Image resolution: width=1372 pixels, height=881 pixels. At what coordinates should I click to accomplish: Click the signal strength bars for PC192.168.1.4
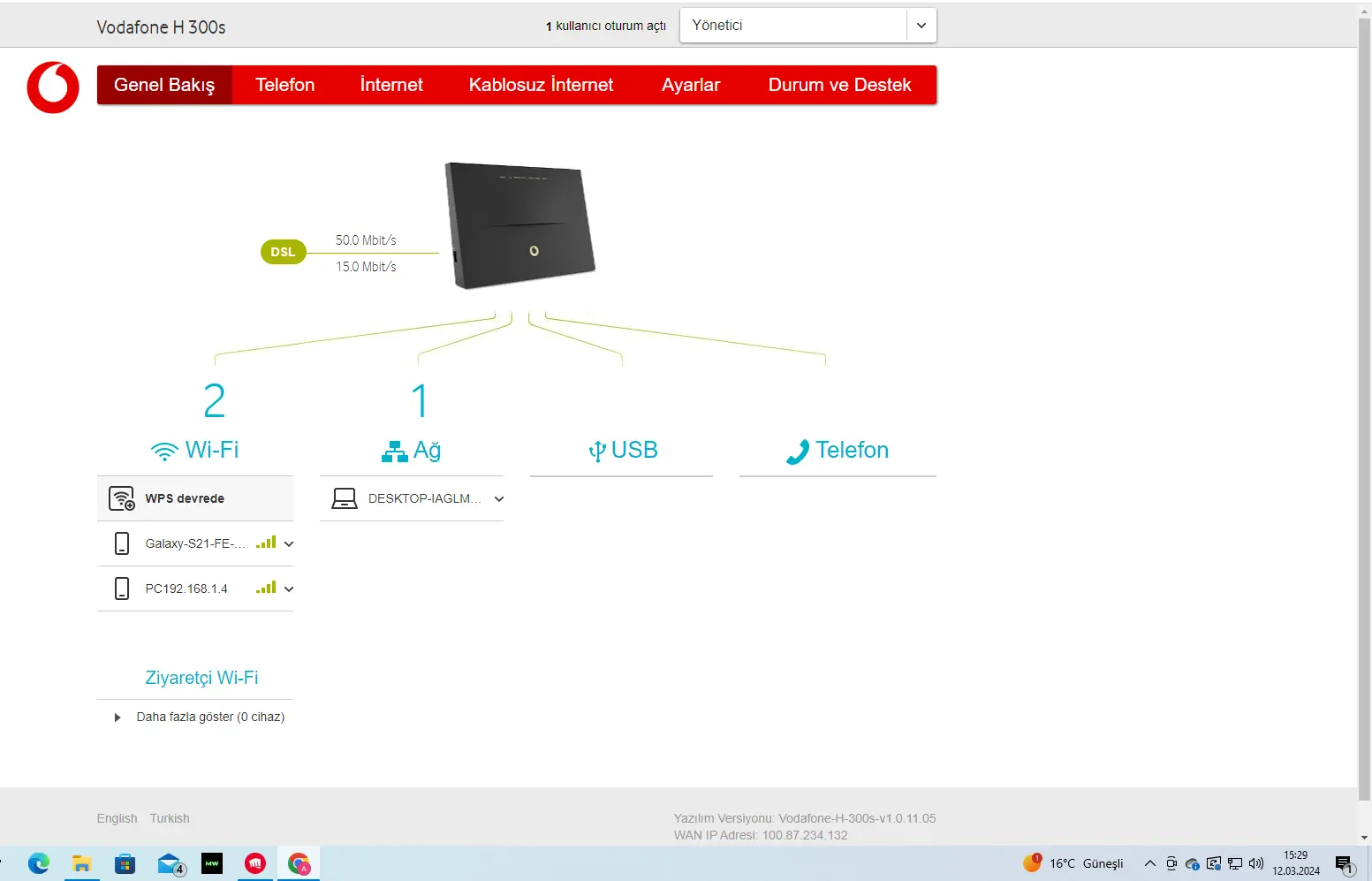[x=266, y=587]
